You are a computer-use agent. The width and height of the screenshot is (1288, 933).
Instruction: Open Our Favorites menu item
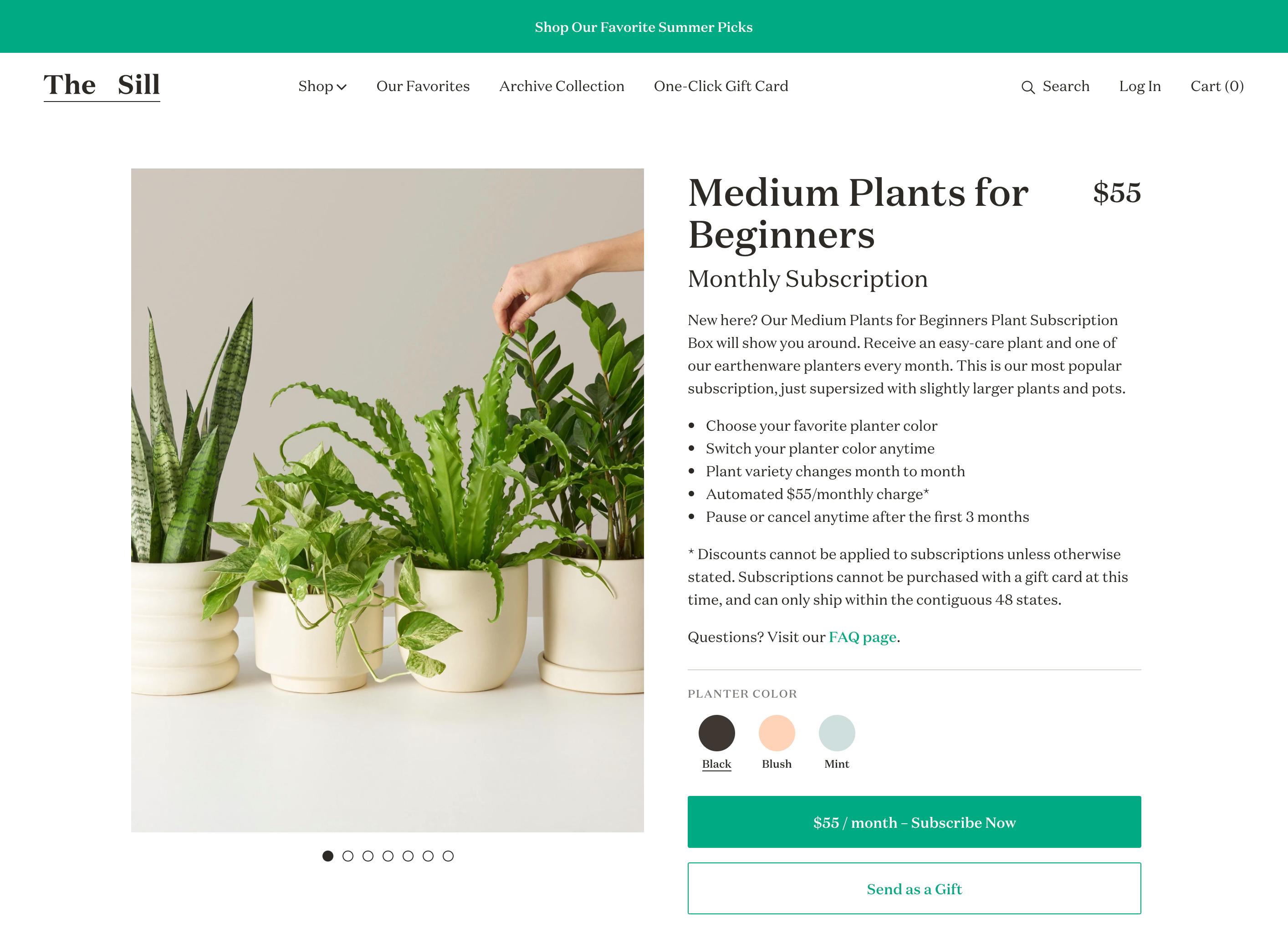[x=423, y=86]
